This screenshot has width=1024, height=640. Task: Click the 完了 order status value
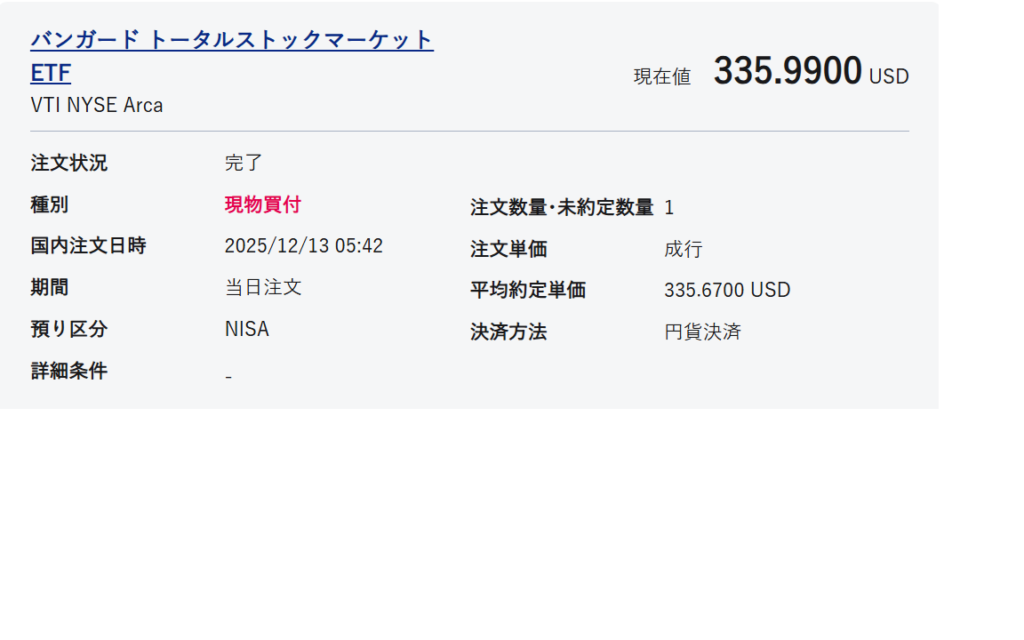243,163
